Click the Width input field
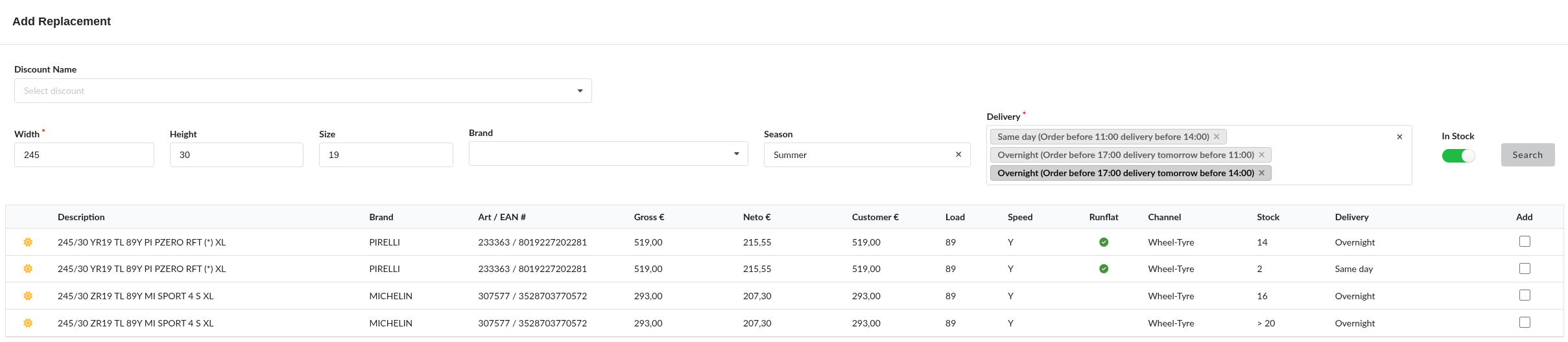Screen dimensions: 1568x342 [x=84, y=155]
